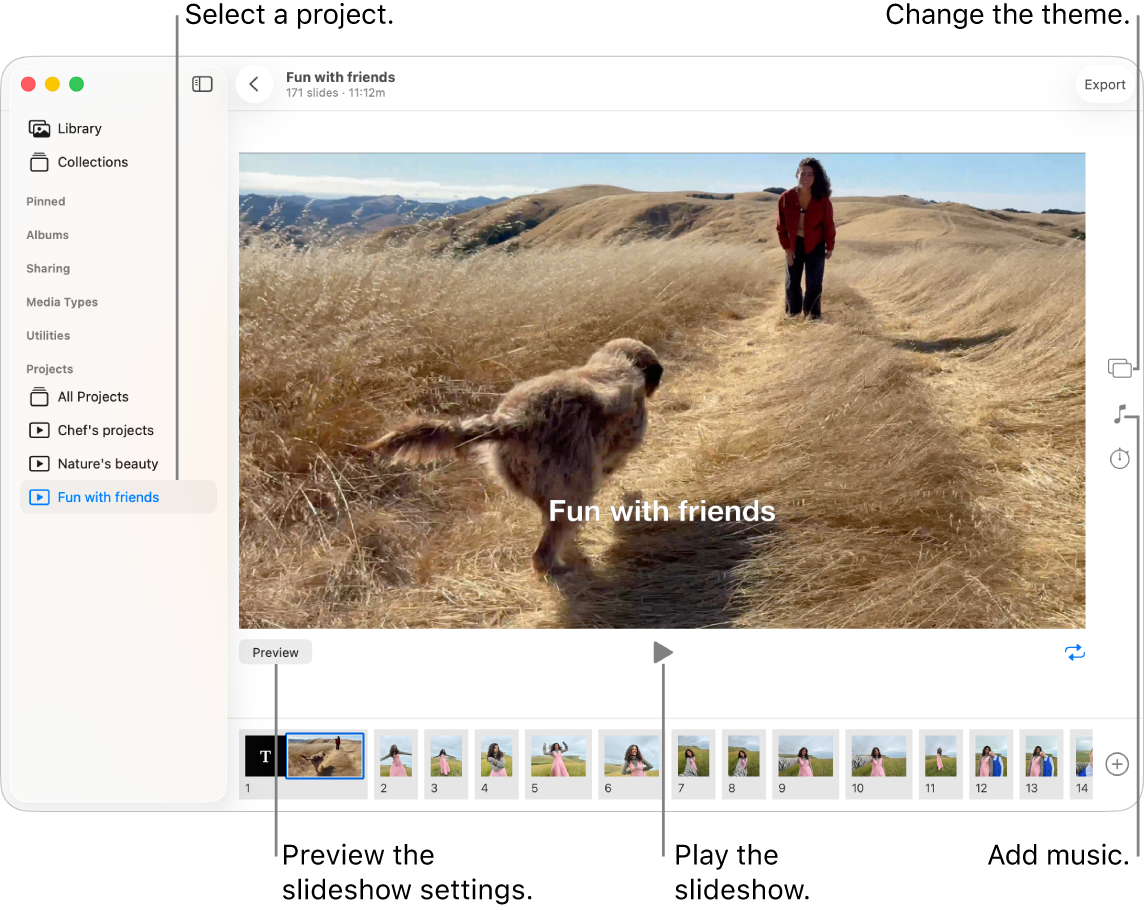Open the Chef's projects slideshow
Image resolution: width=1144 pixels, height=910 pixels.
pos(105,430)
